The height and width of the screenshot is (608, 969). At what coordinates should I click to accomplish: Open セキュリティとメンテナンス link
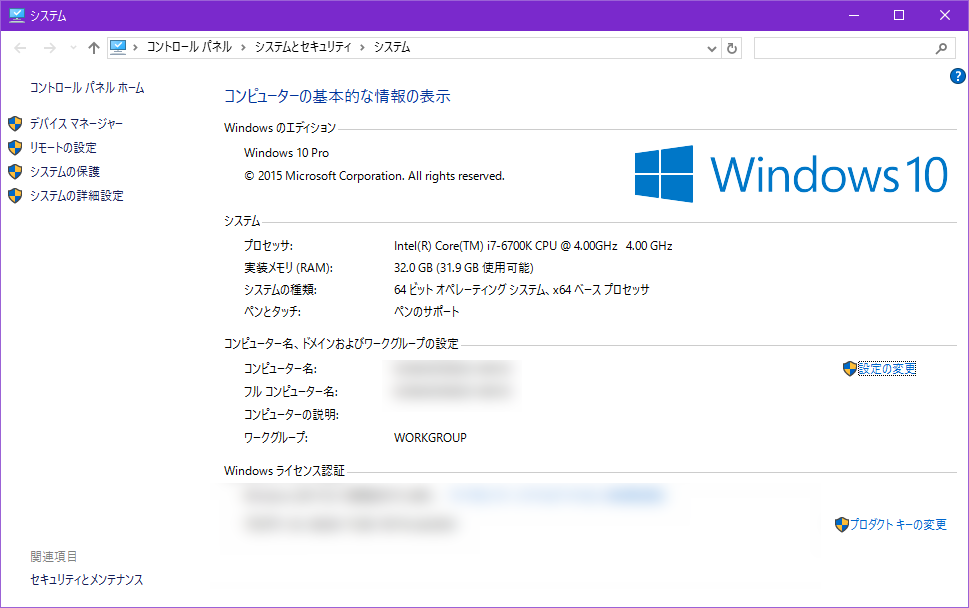[x=87, y=580]
